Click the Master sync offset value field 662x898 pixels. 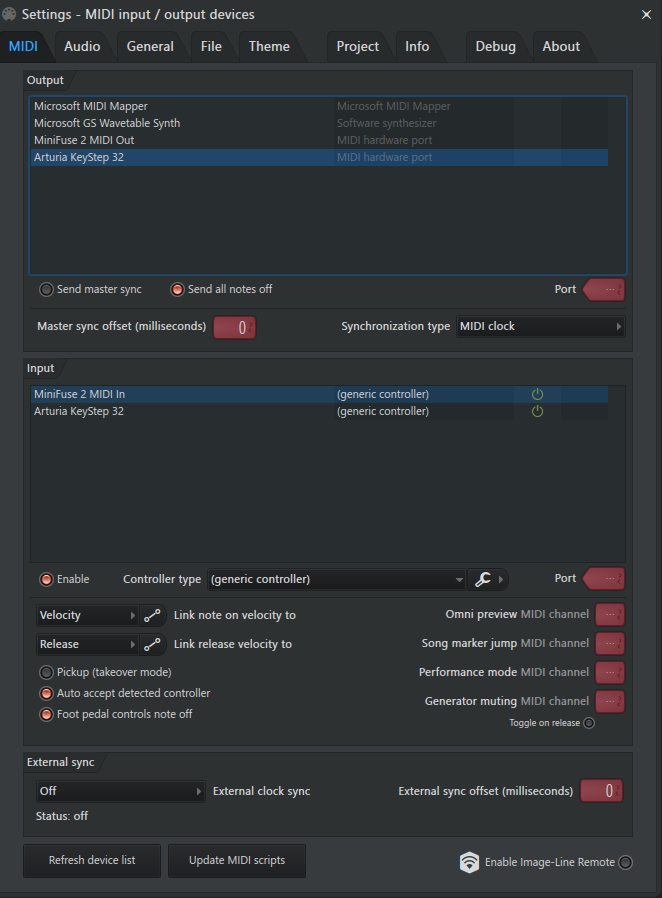click(234, 327)
